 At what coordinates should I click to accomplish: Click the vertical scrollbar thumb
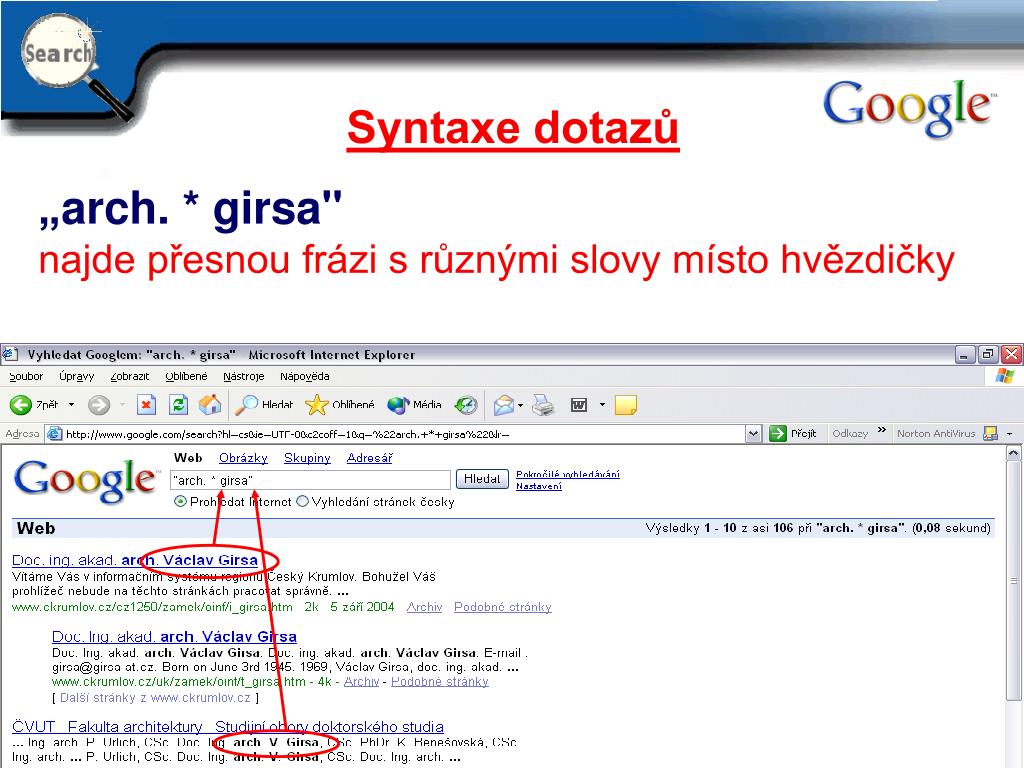point(1014,581)
